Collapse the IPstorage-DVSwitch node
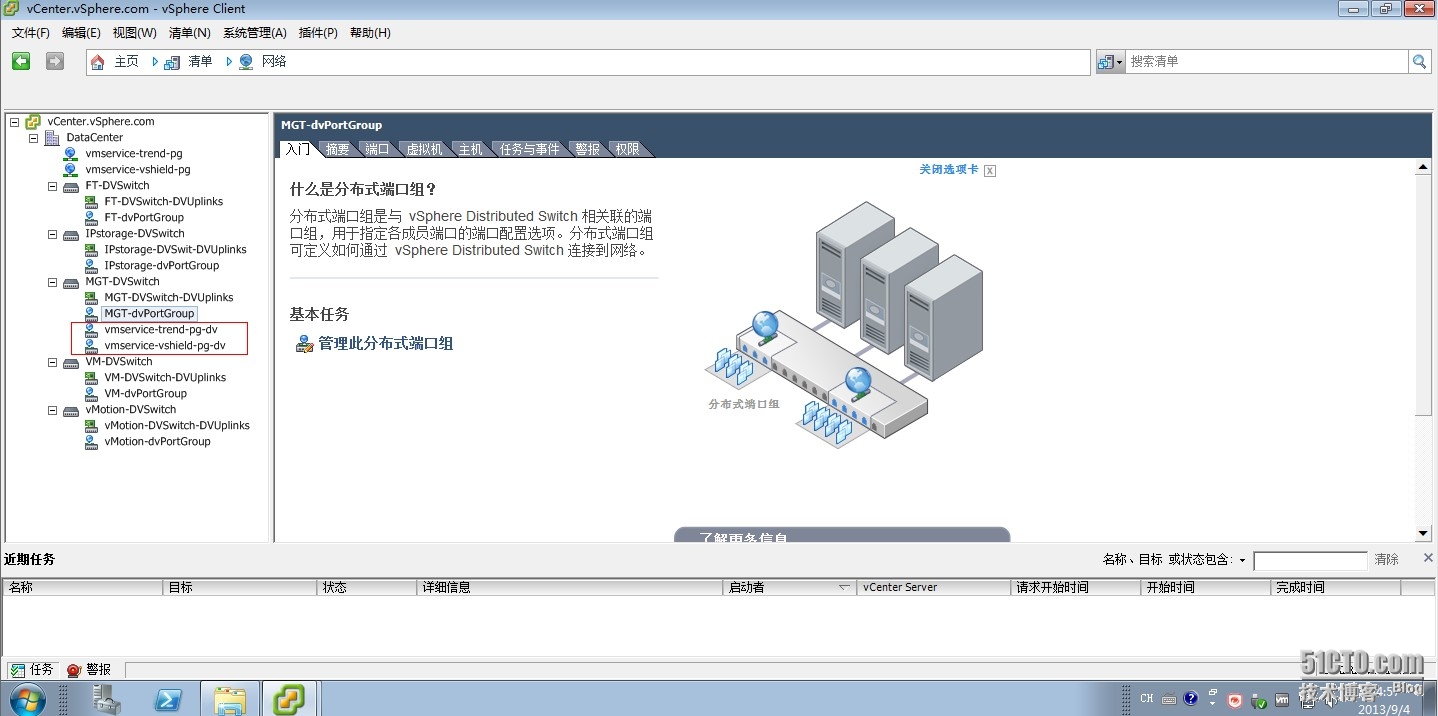This screenshot has height=716, width=1438. 52,234
